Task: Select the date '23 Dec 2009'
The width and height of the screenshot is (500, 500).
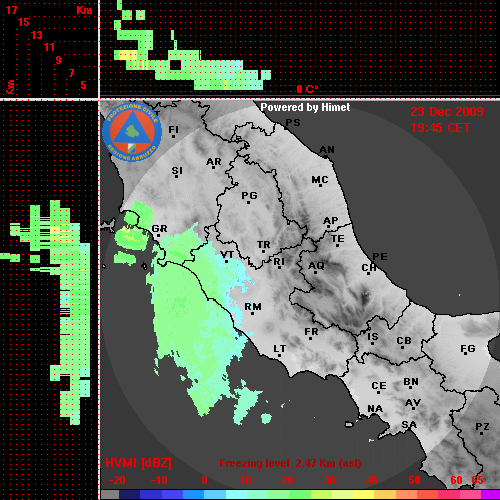Action: coord(447,112)
